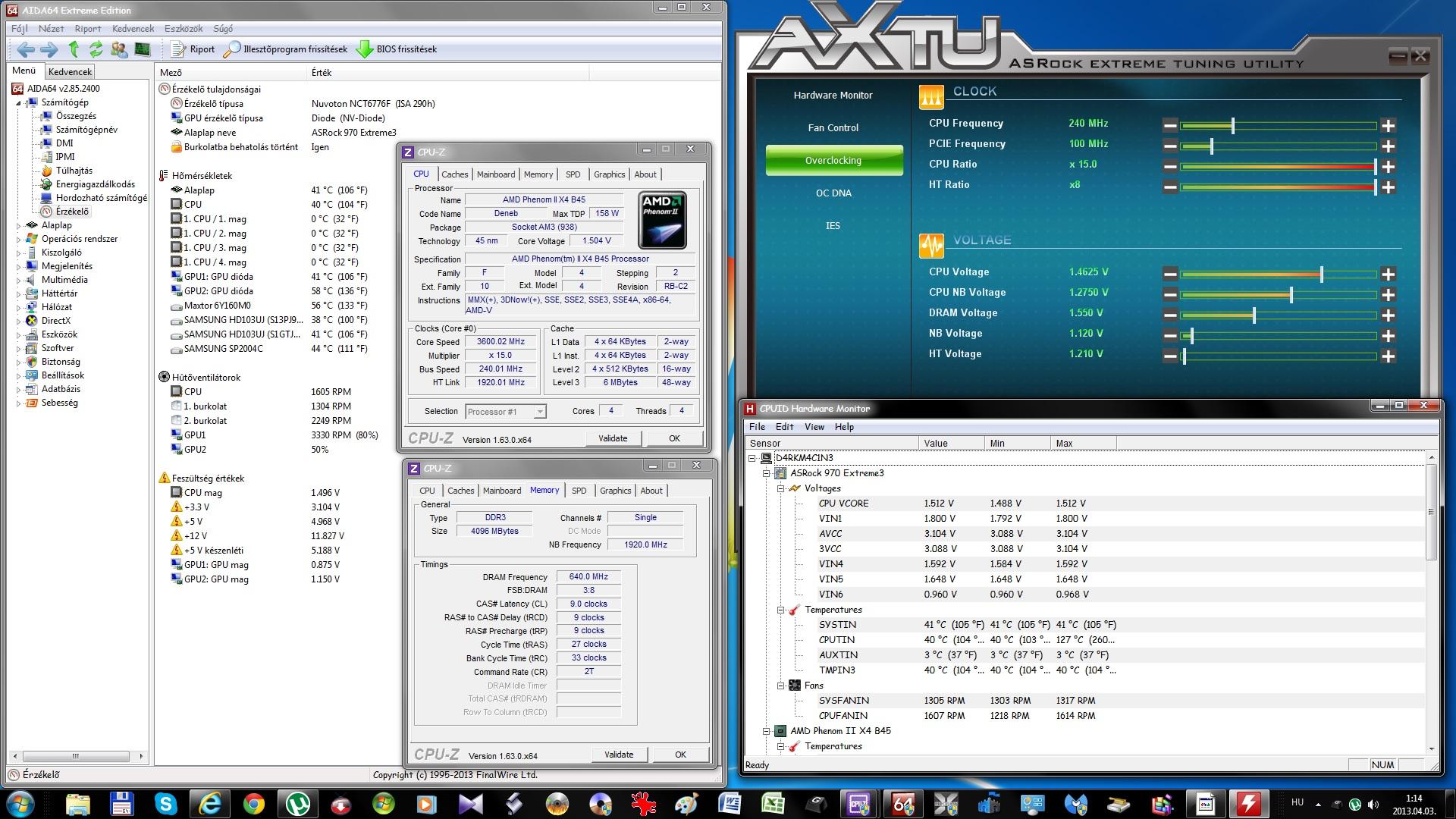1456x819 pixels.
Task: Switch to the Kedvencek tab in AIDA64
Action: [70, 72]
